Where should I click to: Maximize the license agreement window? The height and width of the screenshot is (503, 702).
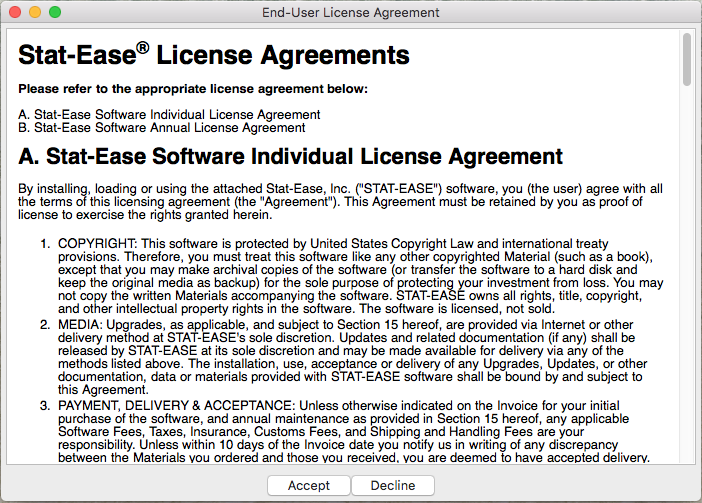[55, 12]
